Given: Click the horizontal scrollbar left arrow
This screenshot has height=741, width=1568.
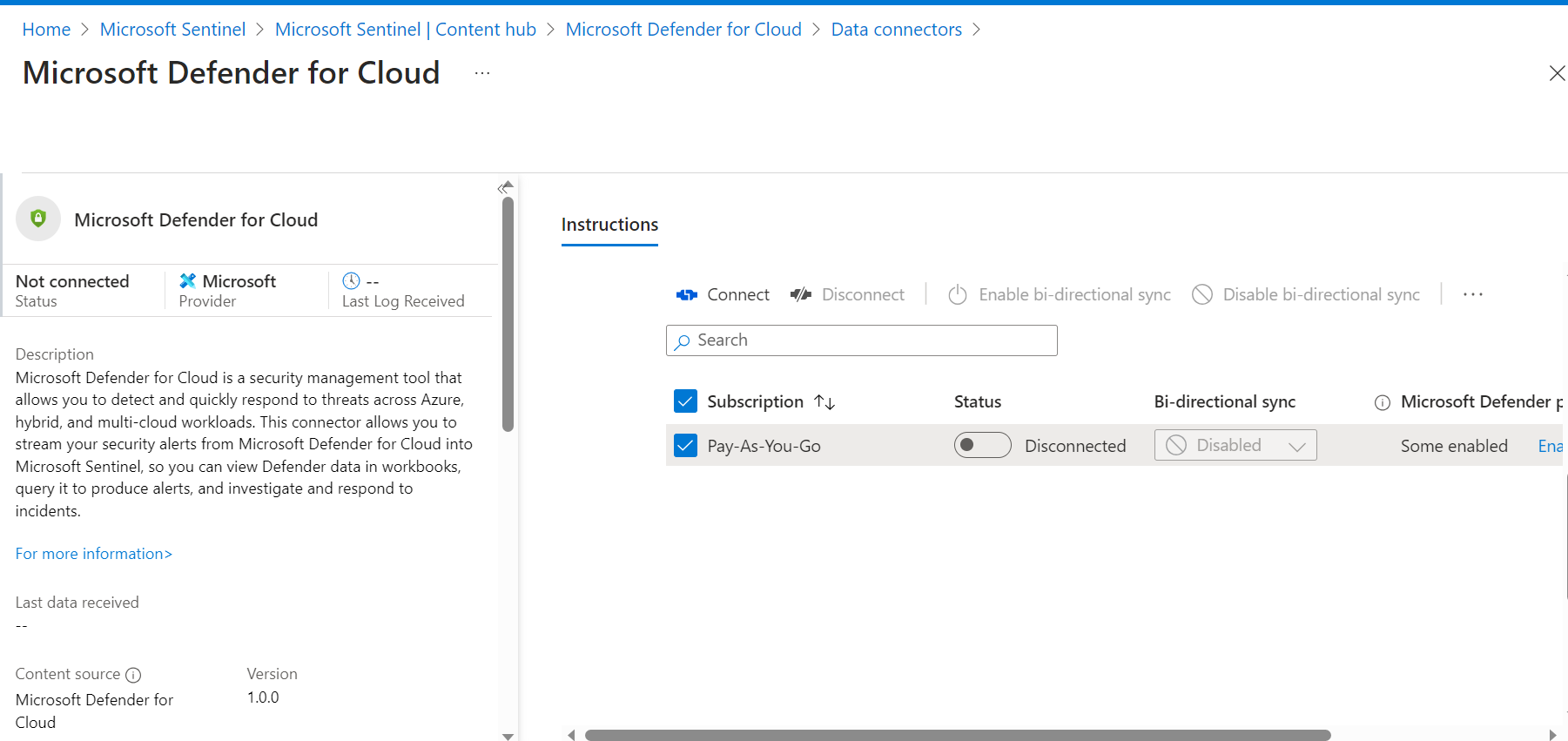Looking at the screenshot, I should click(x=571, y=735).
